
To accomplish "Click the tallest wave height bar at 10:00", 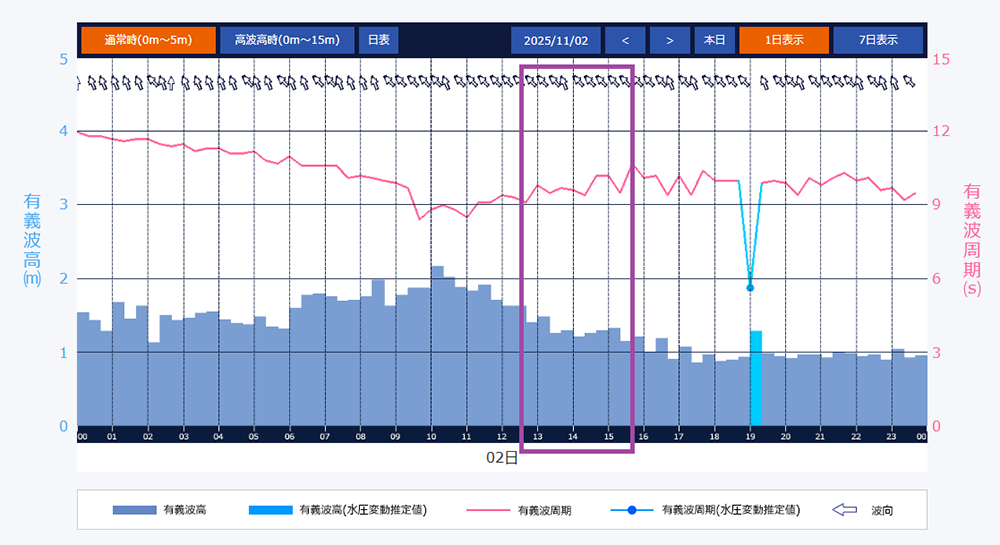I will (x=437, y=345).
